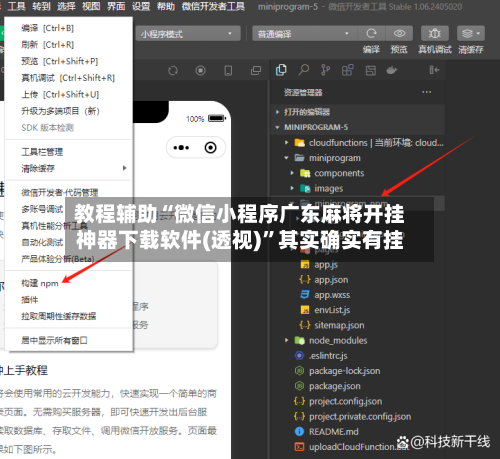Image resolution: width=500 pixels, height=459 pixels.
Task: Expand the images folder
Action: 292,188
